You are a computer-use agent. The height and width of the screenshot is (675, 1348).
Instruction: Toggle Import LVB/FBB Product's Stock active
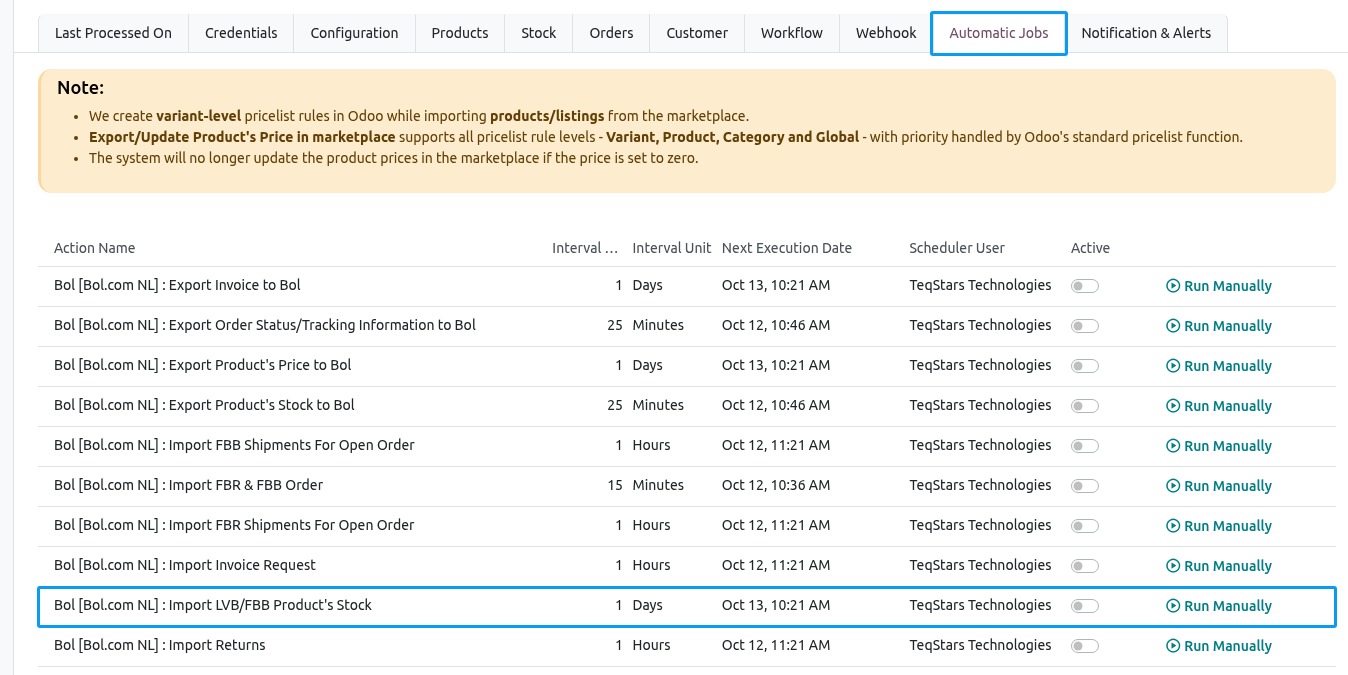1085,606
